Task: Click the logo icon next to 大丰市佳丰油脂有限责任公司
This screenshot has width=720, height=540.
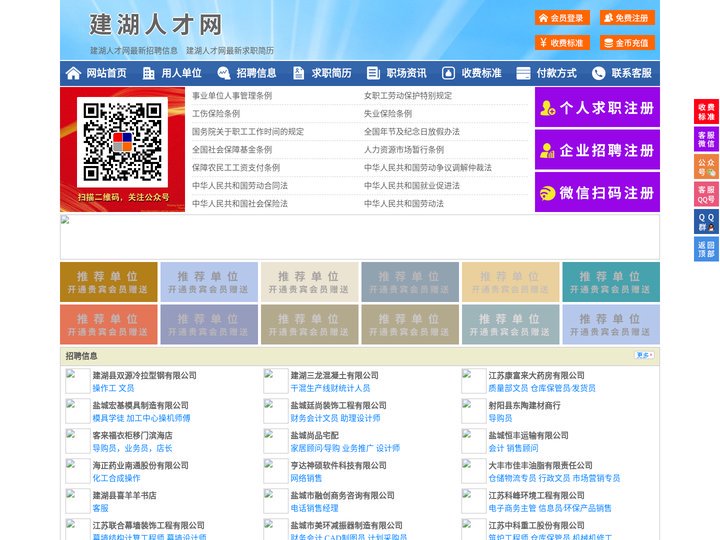Action: (473, 471)
